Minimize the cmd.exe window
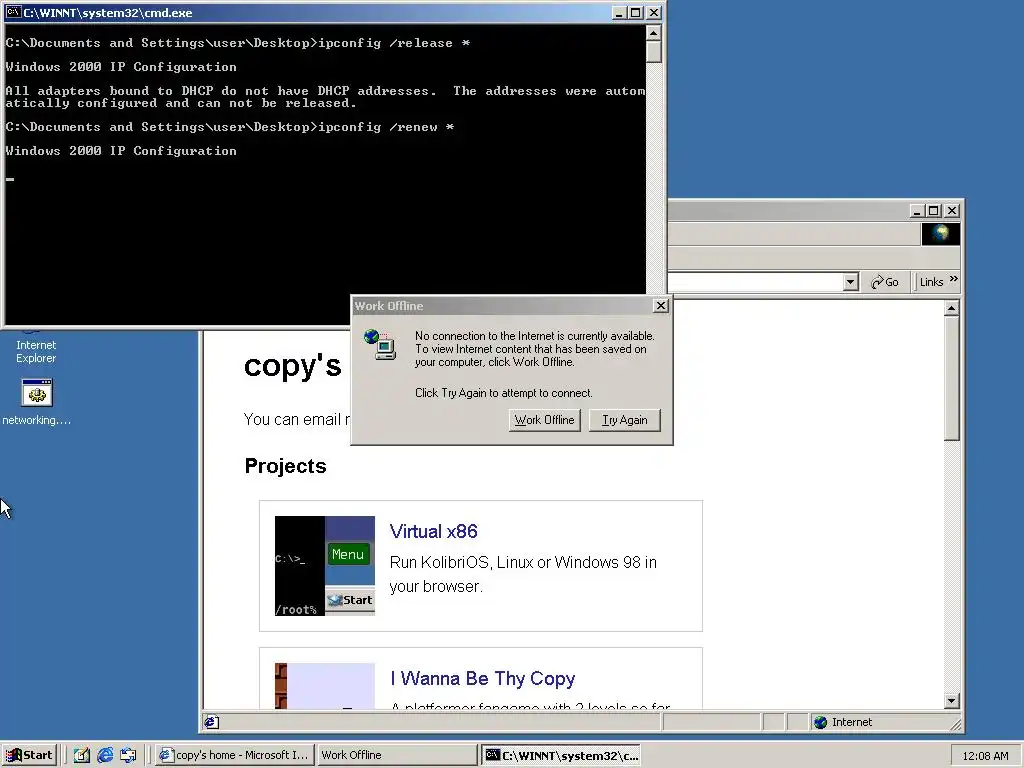This screenshot has height=768, width=1024. tap(619, 12)
